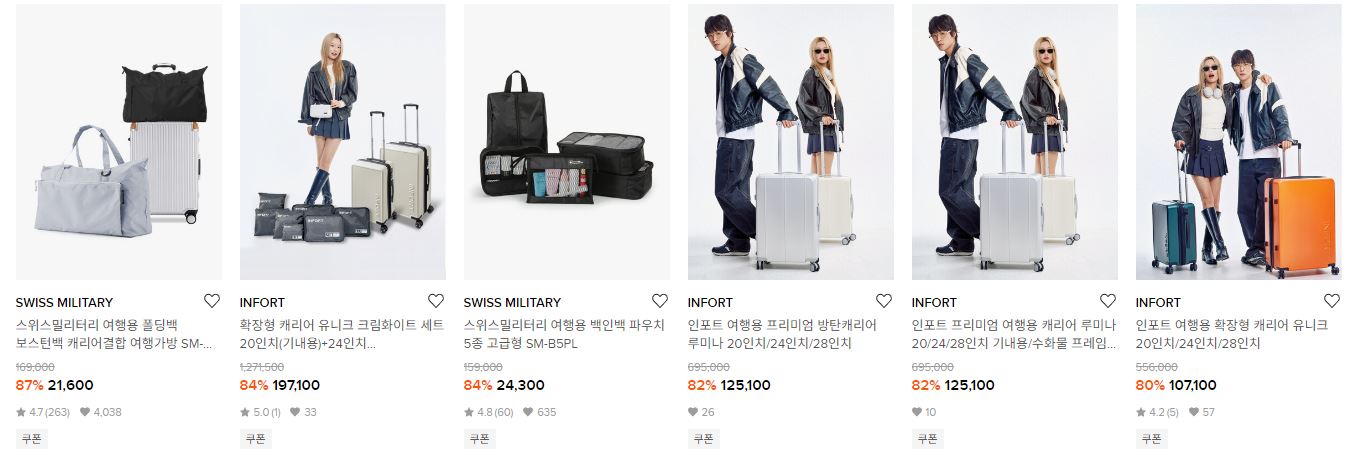The width and height of the screenshot is (1358, 456).
Task: Like the Infort orange expandable carrier
Action: (1332, 301)
